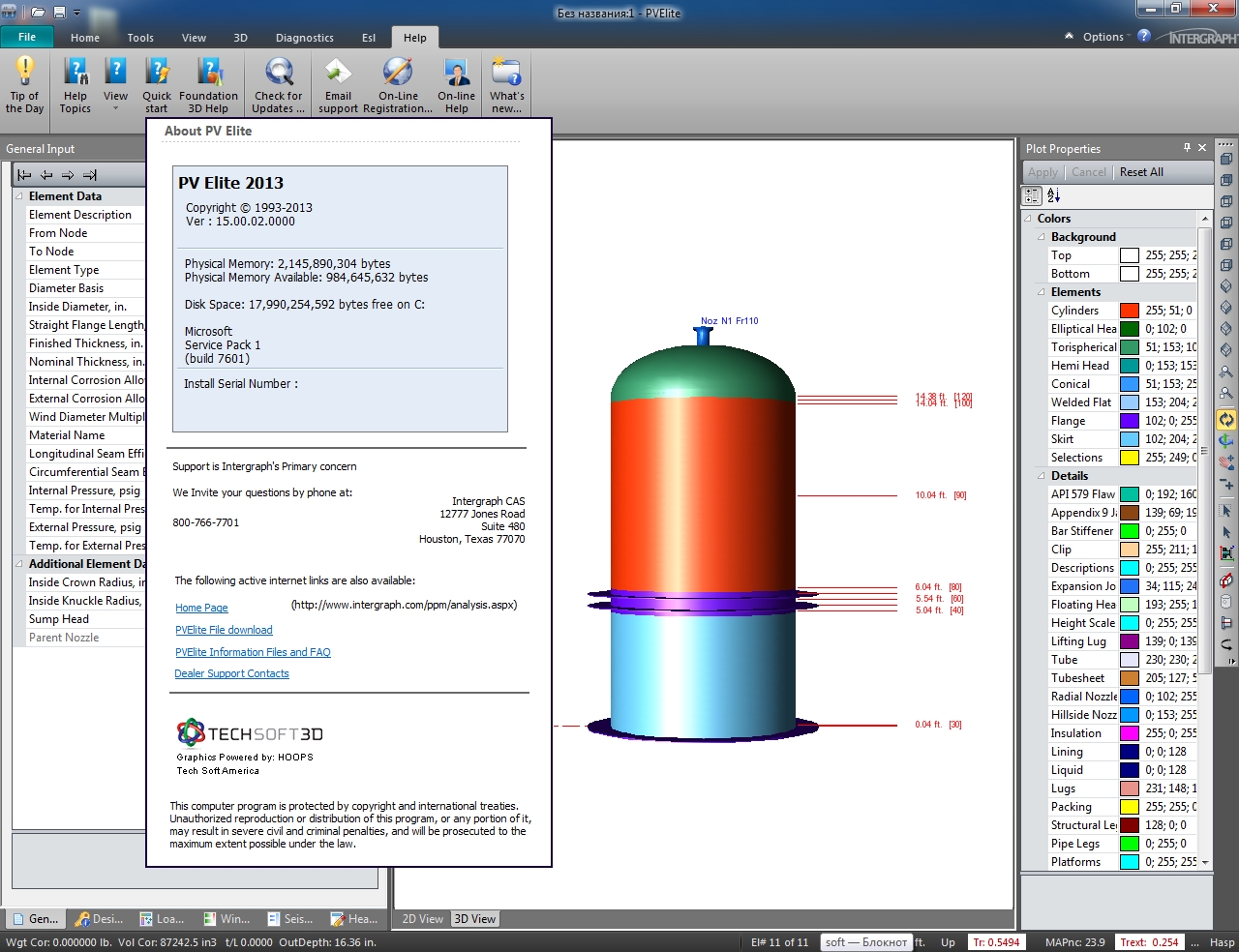Open Foundation 3D Help
Viewport: 1239px width, 952px height.
tap(208, 85)
